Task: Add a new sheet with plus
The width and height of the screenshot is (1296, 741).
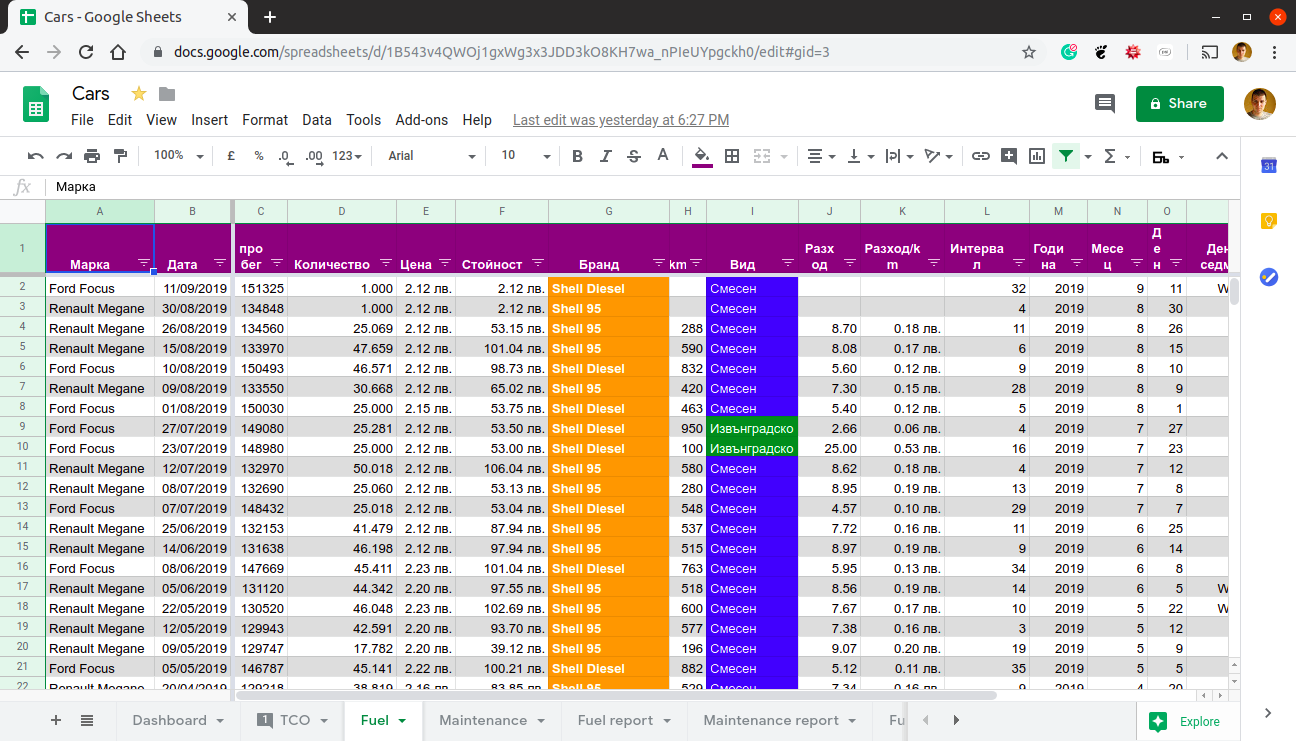Action: pos(56,720)
